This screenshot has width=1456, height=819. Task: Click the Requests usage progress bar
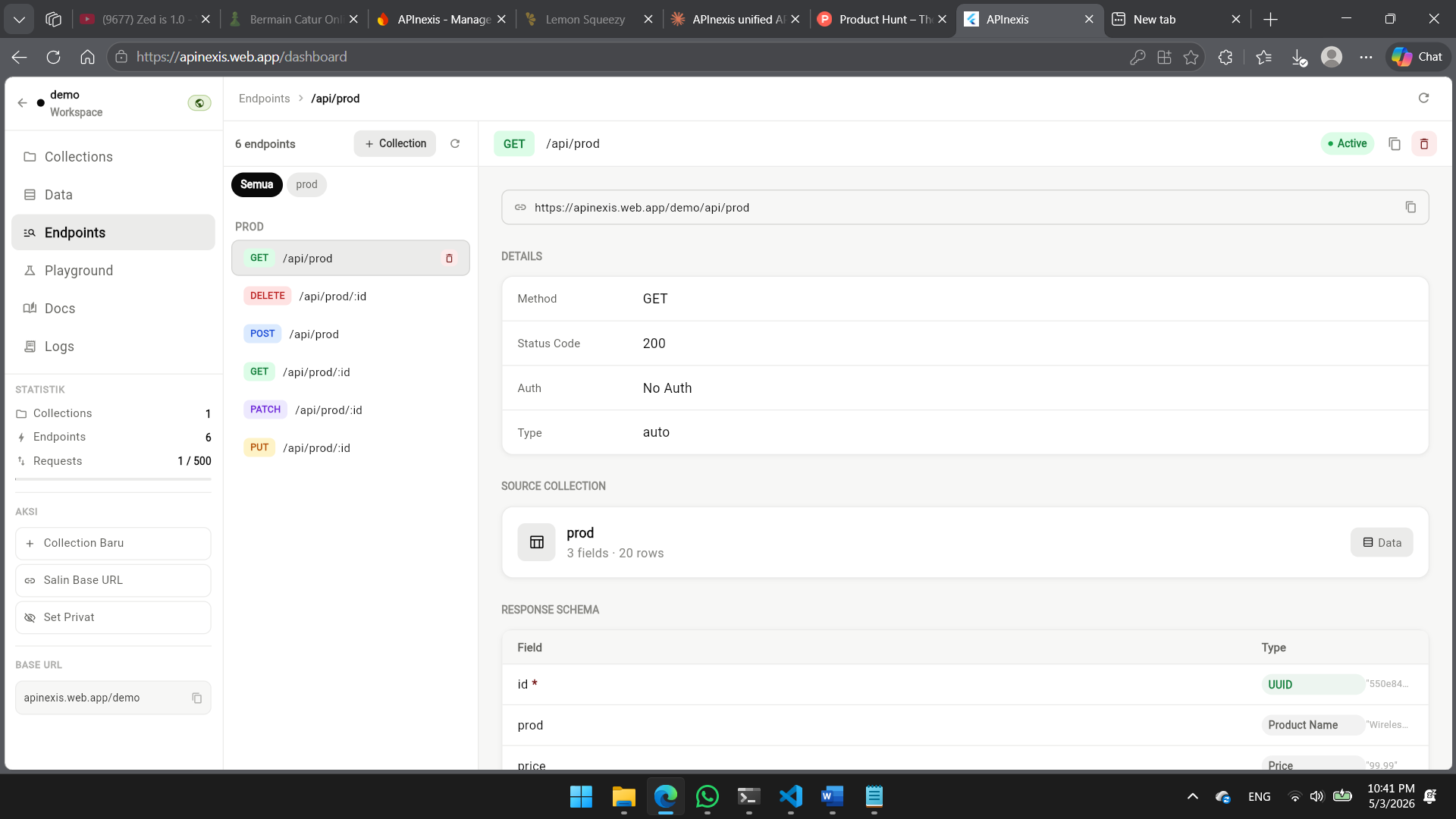[113, 479]
